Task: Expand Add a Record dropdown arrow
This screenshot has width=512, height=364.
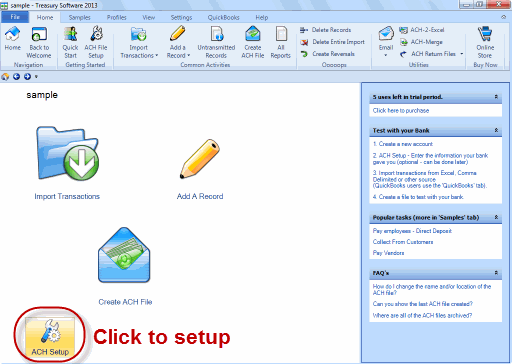Action: (188, 55)
